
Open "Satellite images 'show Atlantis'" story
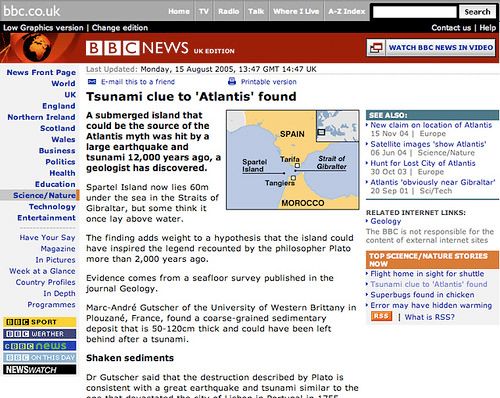click(428, 144)
